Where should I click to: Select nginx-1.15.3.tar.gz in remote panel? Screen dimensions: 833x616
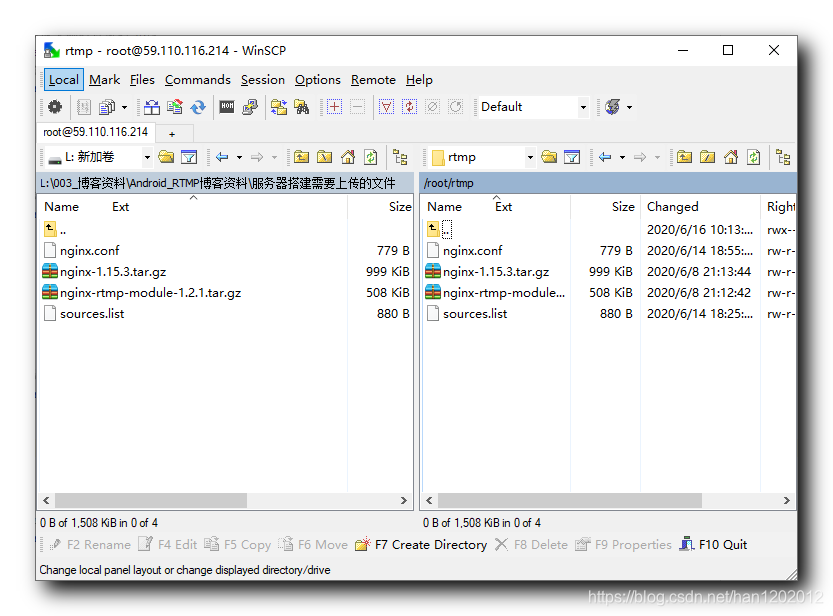(x=496, y=272)
